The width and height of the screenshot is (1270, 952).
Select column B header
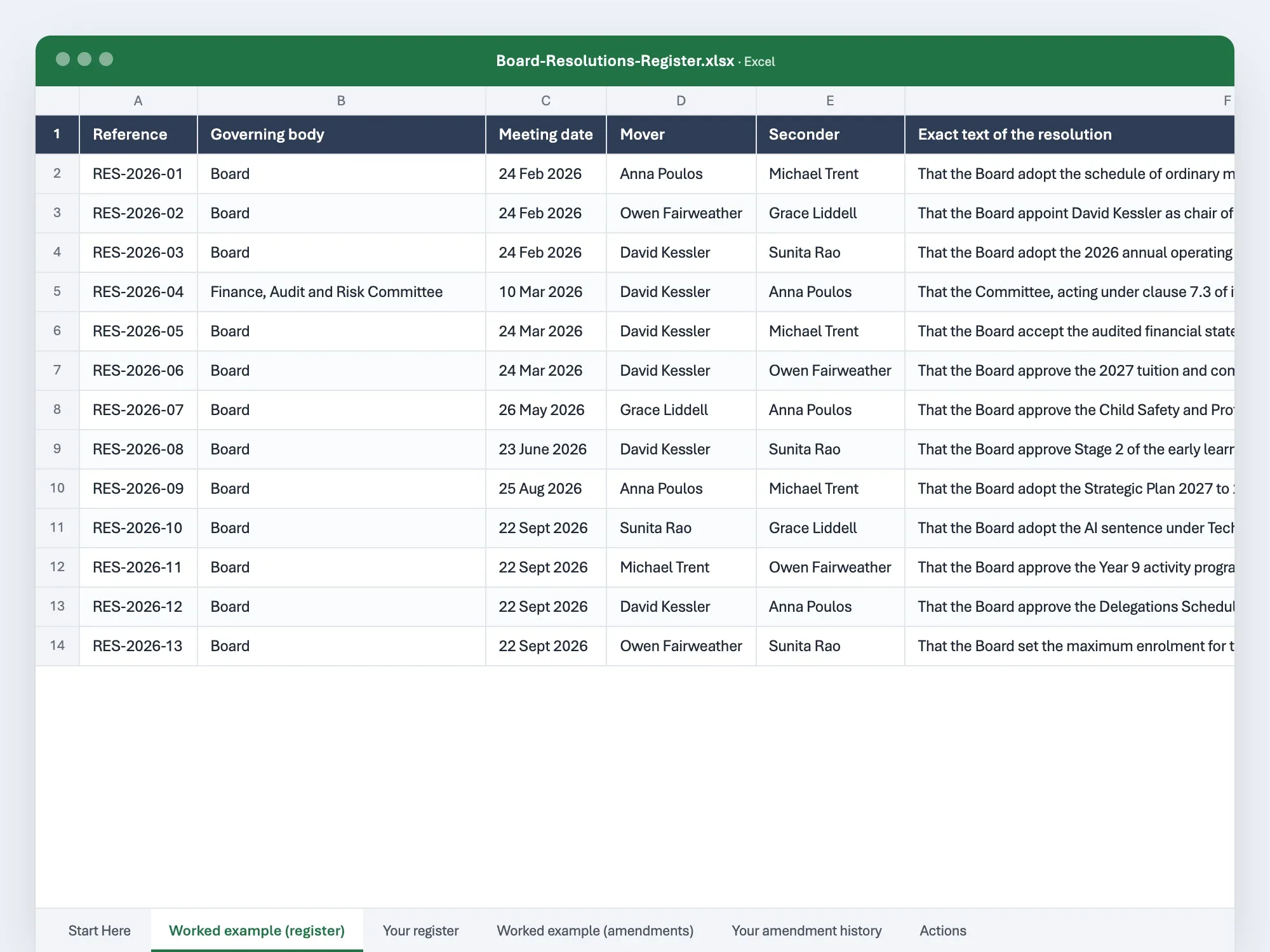point(342,100)
